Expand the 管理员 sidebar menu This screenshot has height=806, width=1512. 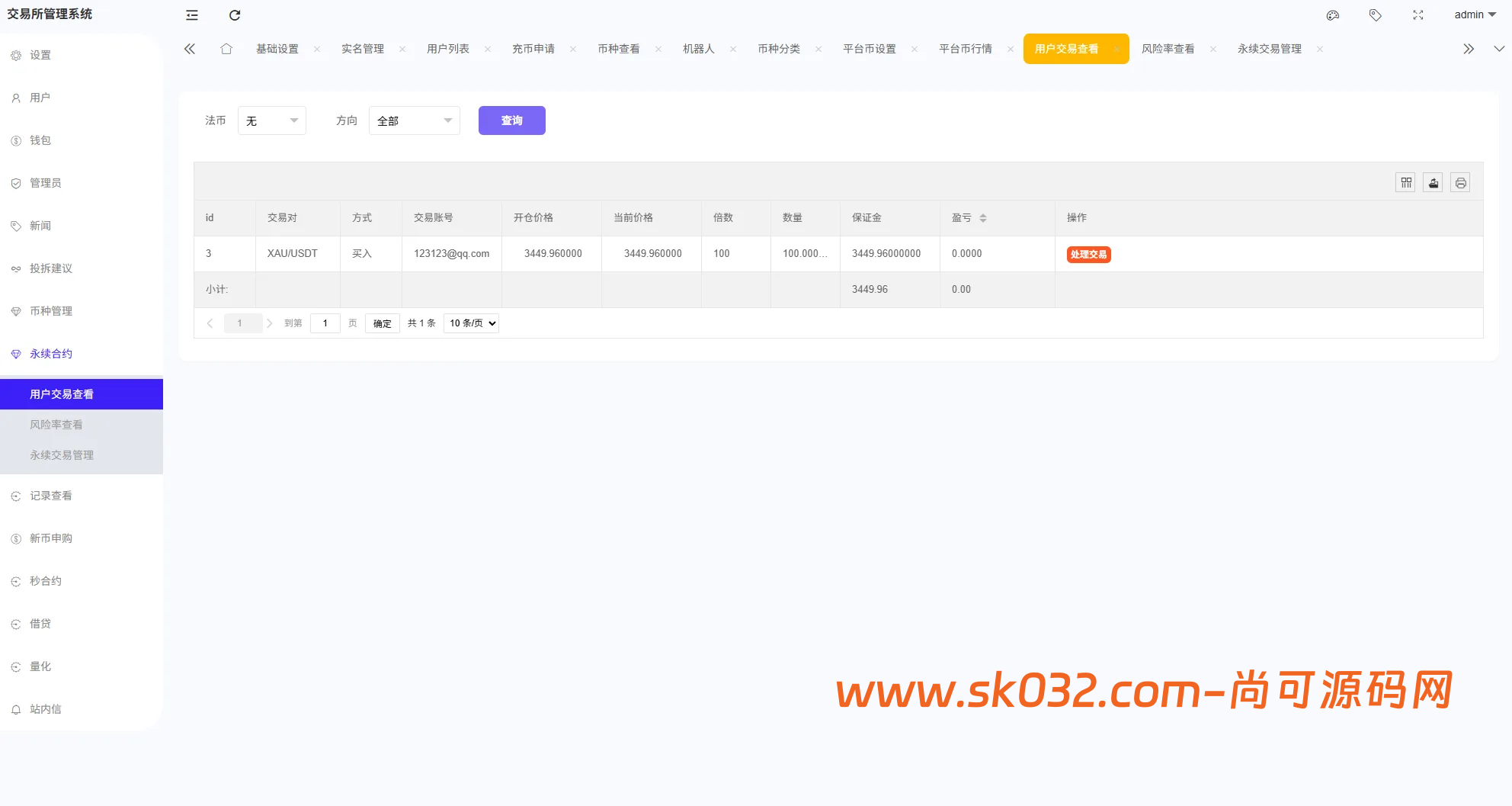pyautogui.click(x=82, y=183)
